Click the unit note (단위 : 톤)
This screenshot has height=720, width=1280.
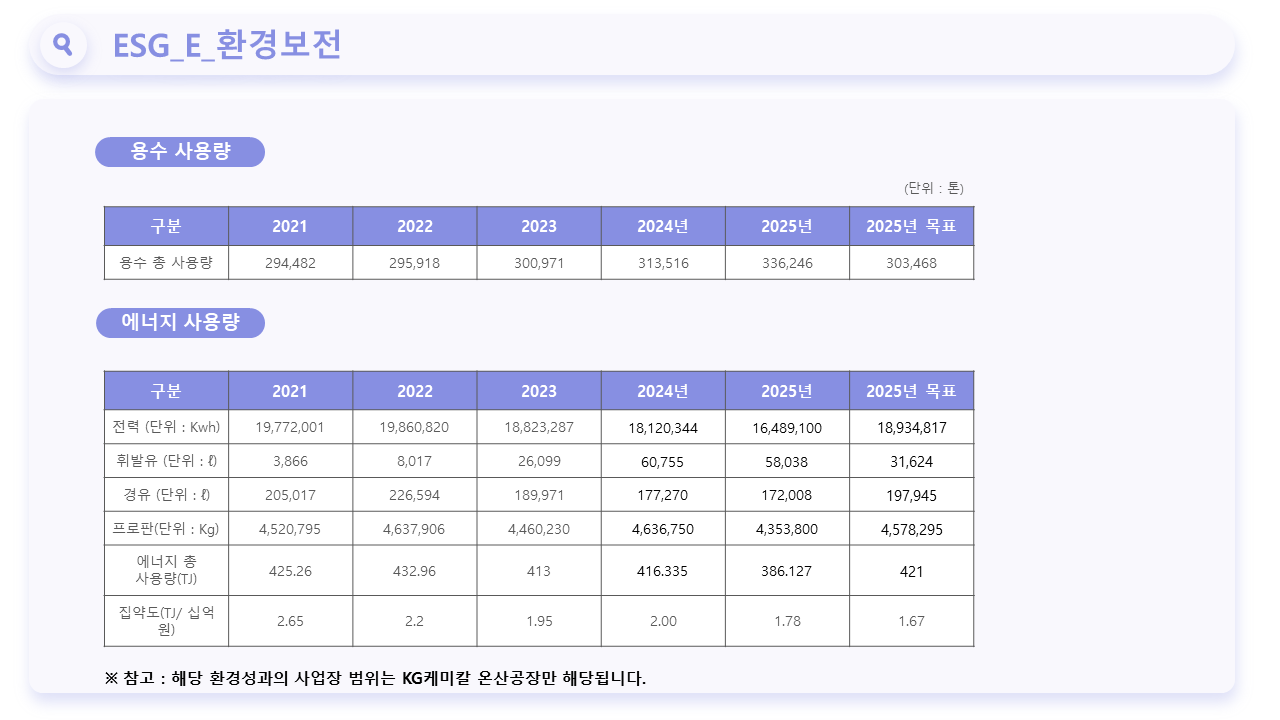(934, 188)
